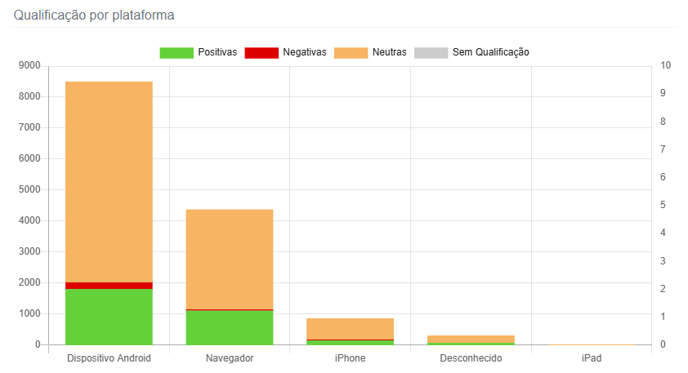The image size is (688, 373).
Task: Toggle the Negativas legend series
Action: pyautogui.click(x=286, y=53)
